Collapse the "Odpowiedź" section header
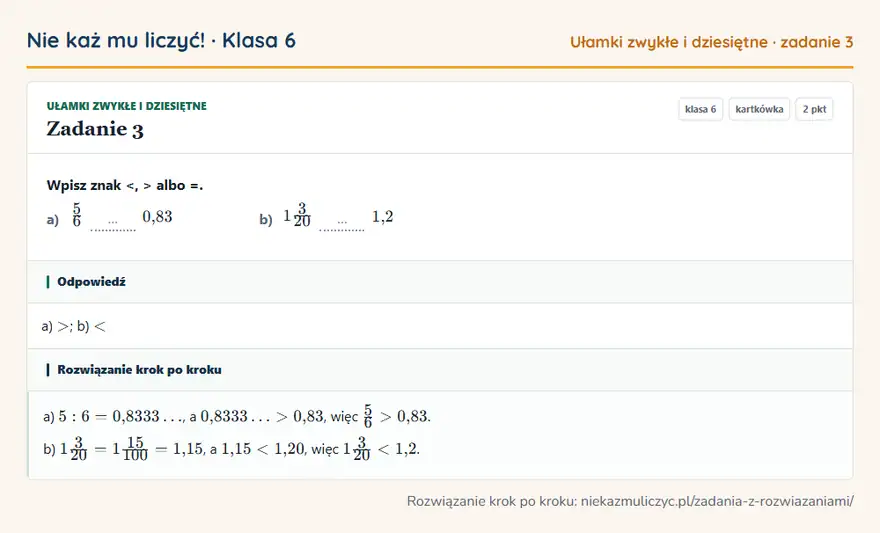Screen dimensions: 880x533 click(440, 282)
